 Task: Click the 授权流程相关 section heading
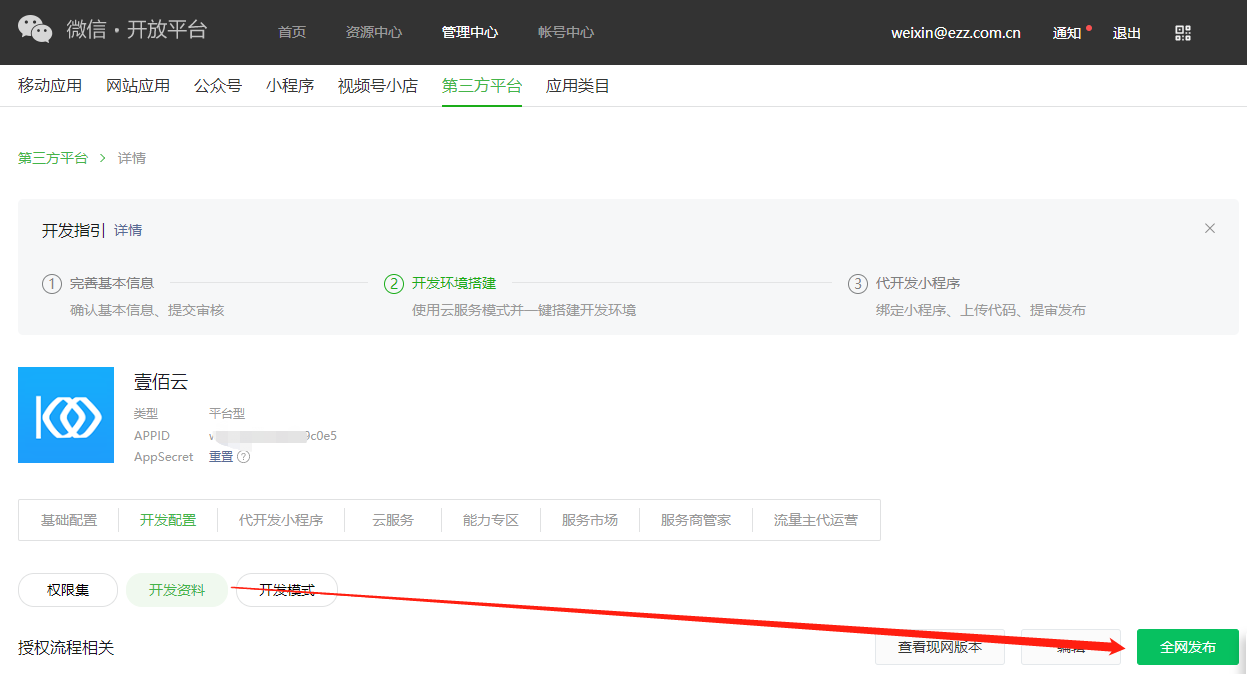coord(66,648)
